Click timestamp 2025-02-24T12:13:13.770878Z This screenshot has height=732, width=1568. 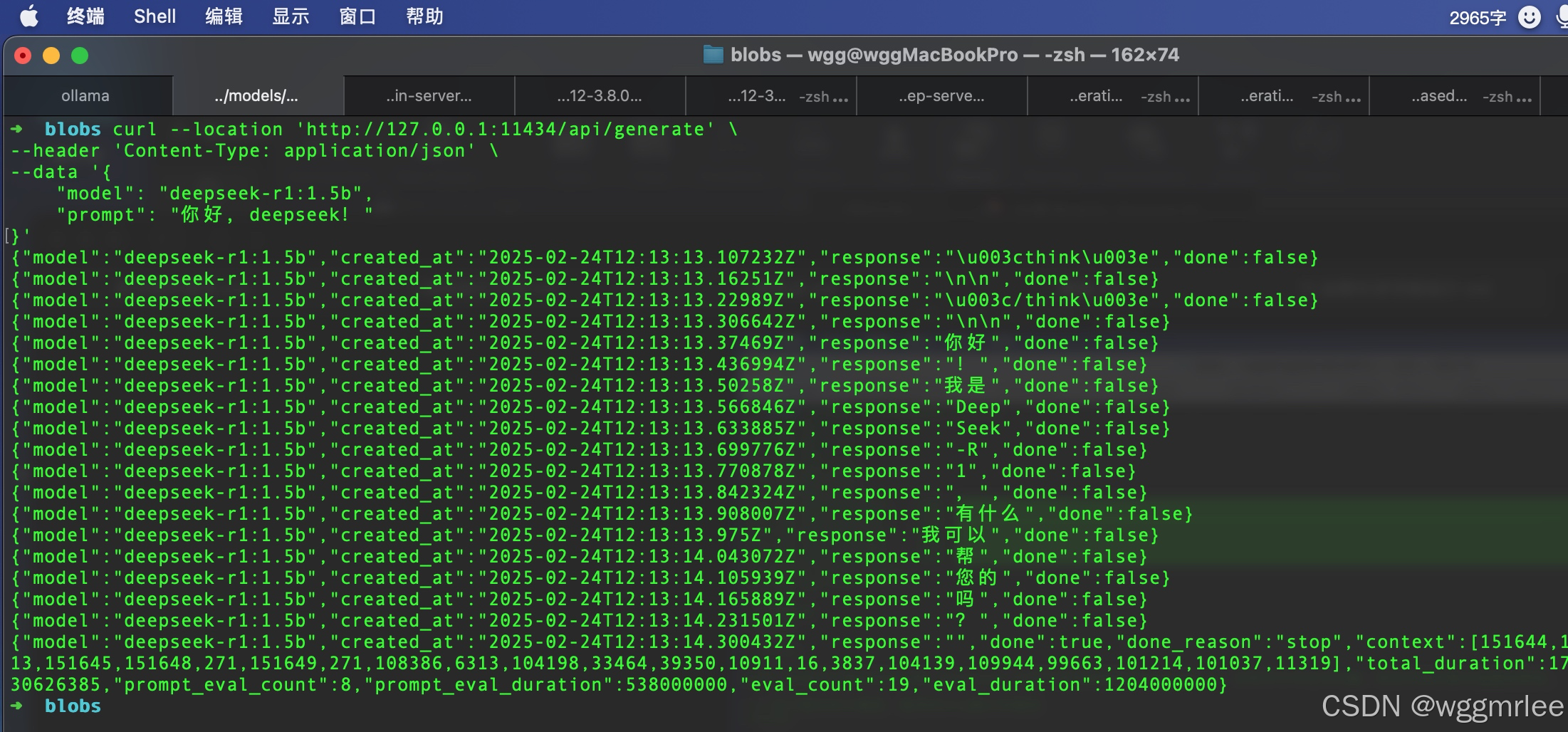pyautogui.click(x=642, y=471)
